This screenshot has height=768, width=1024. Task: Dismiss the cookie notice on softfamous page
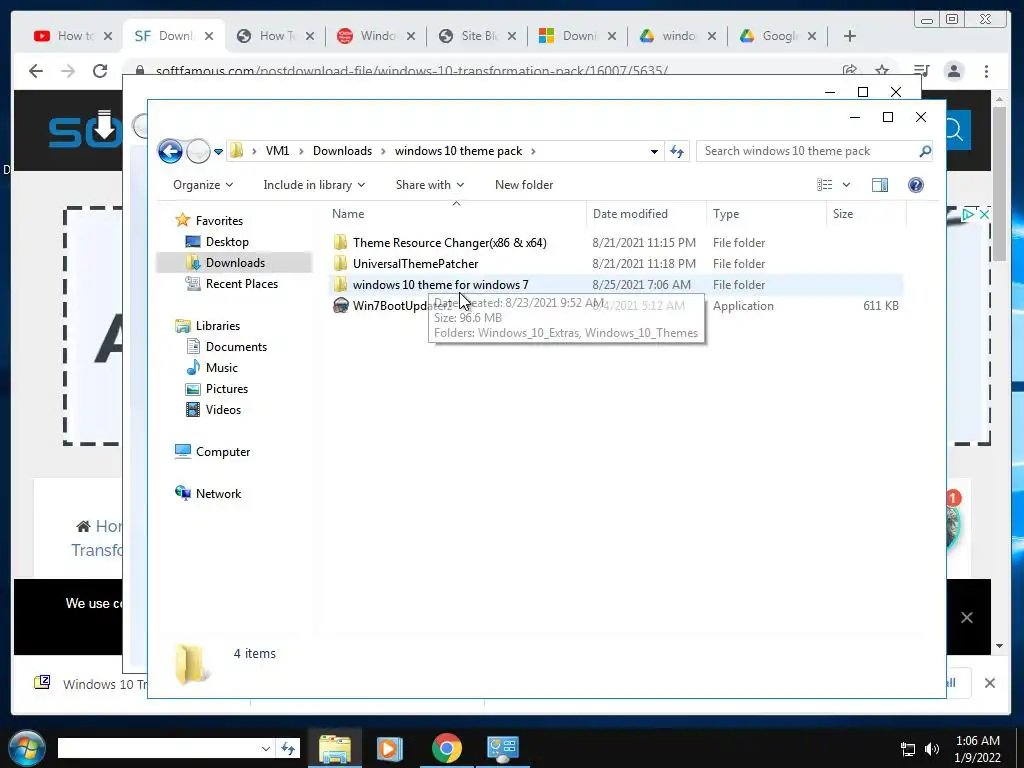967,617
